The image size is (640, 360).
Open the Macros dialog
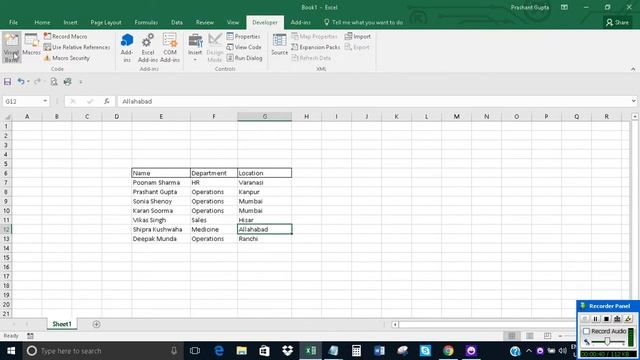[x=31, y=45]
